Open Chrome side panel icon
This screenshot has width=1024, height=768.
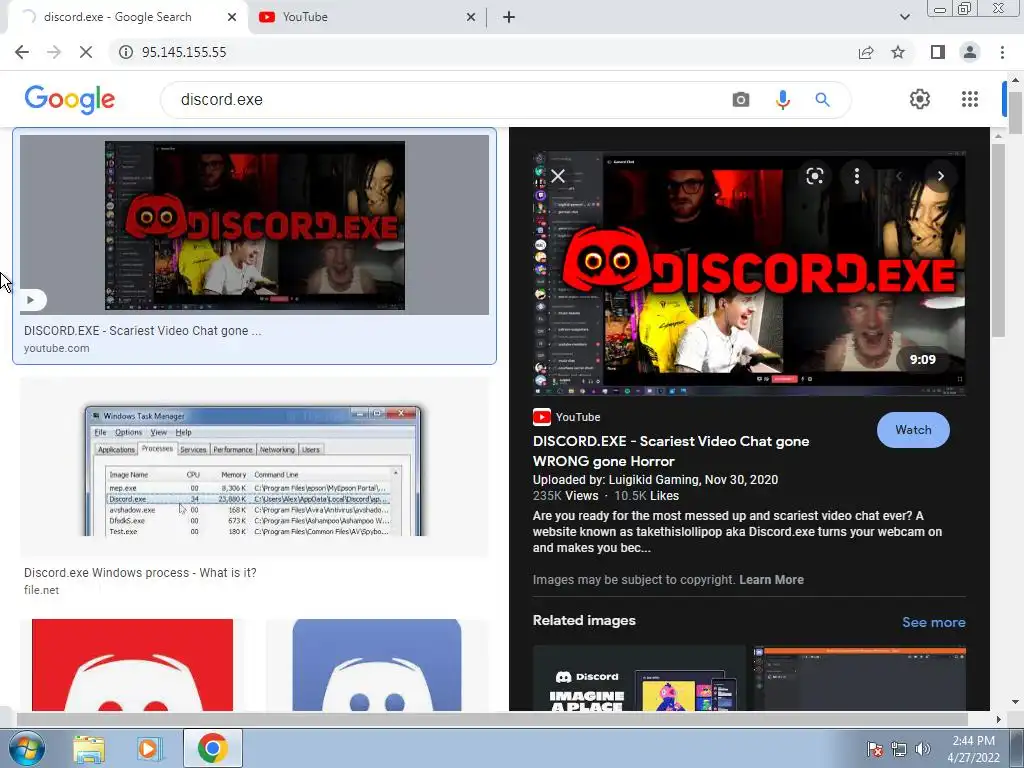tap(938, 52)
